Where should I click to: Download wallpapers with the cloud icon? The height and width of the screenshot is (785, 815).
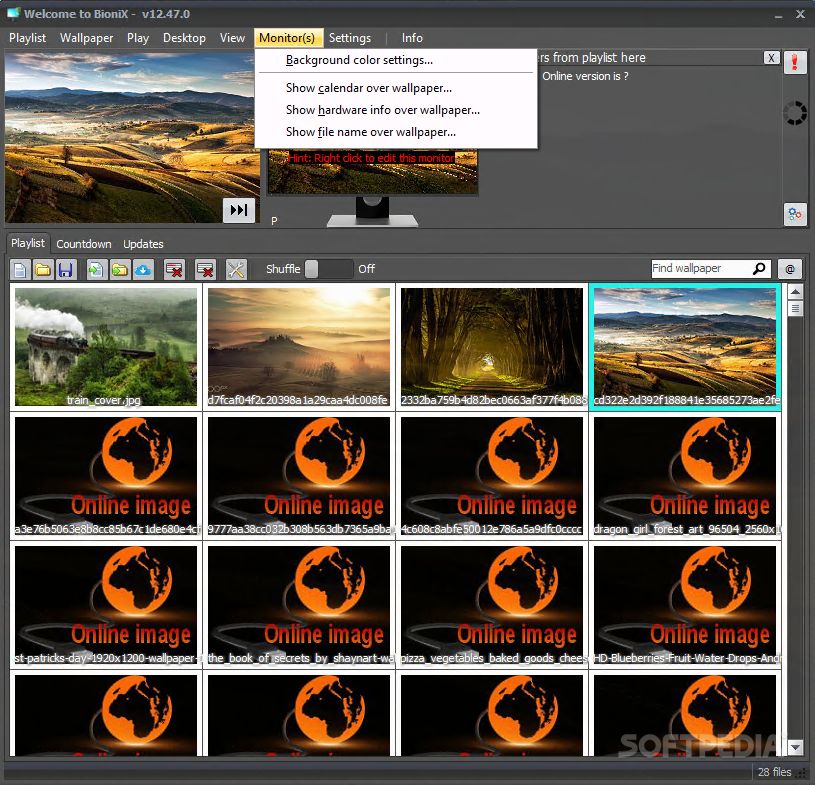tap(143, 270)
